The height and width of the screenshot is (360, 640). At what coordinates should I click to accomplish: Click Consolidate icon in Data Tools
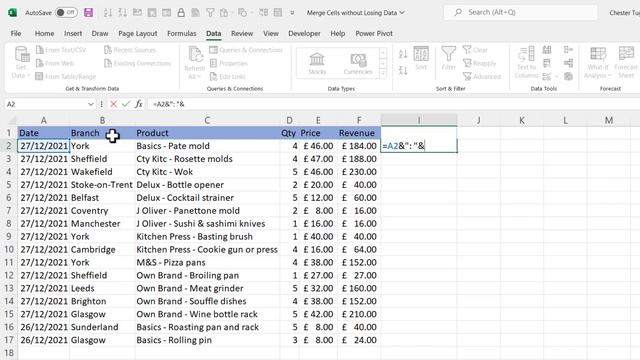coord(568,50)
